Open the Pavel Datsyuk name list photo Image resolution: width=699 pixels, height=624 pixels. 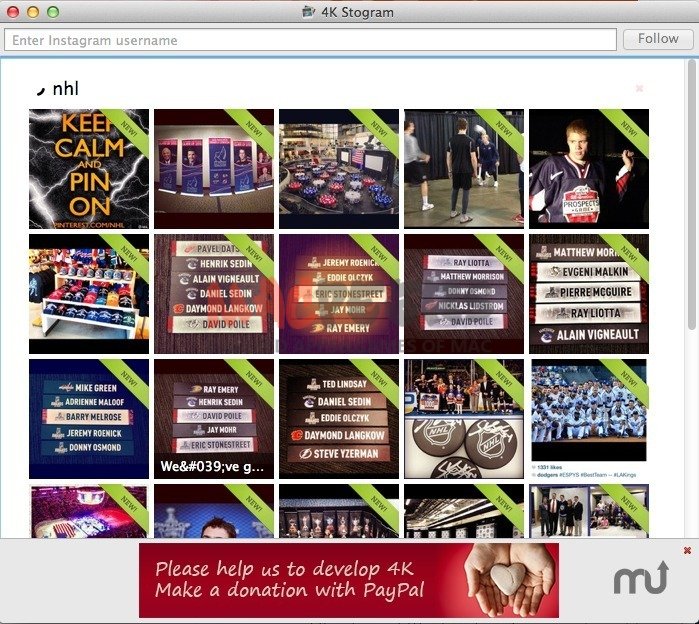point(214,294)
